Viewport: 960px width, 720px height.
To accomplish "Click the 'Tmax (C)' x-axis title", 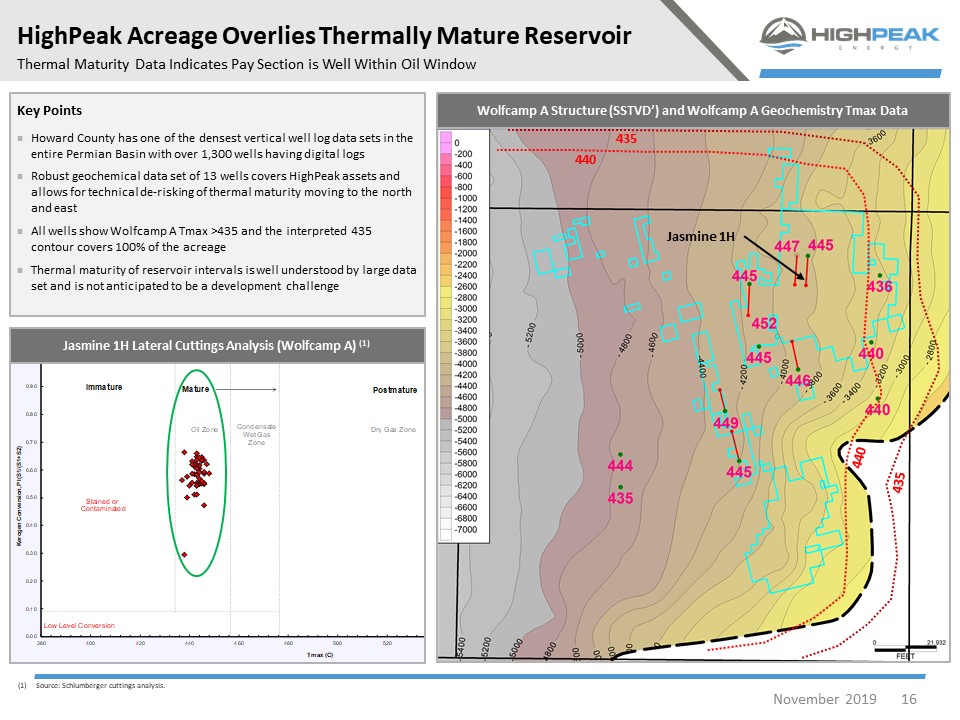I will pyautogui.click(x=320, y=655).
